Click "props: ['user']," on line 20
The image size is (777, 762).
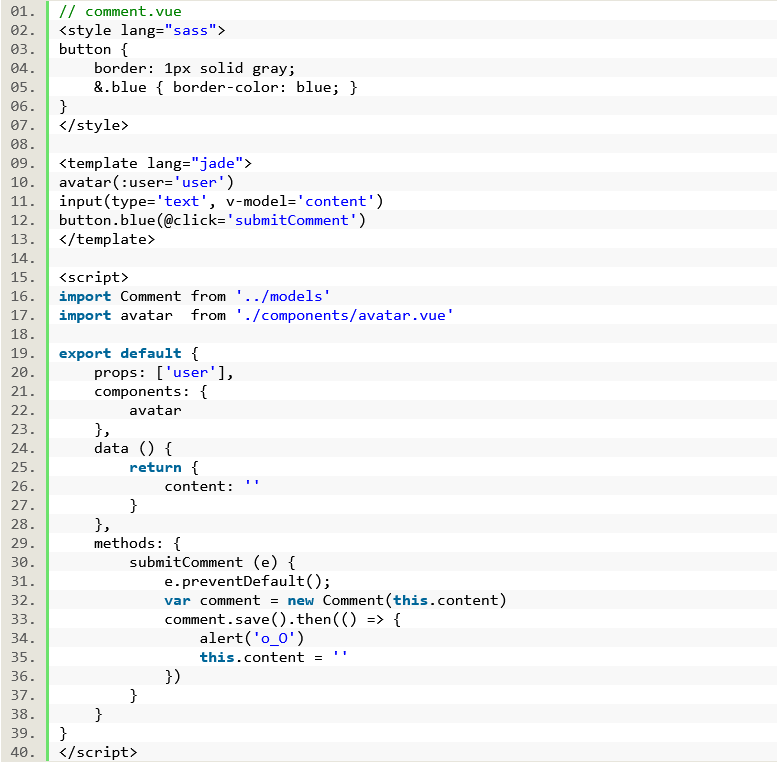pyautogui.click(x=164, y=373)
